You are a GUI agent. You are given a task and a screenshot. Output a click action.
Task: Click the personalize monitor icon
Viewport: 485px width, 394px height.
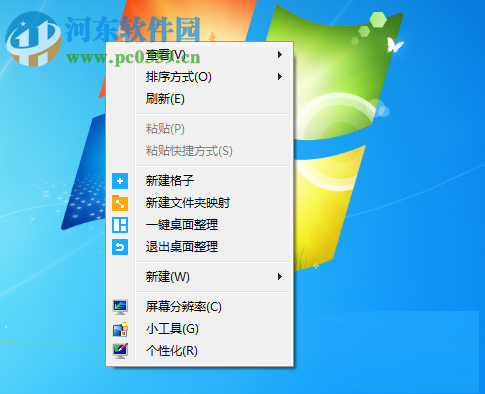pos(120,351)
